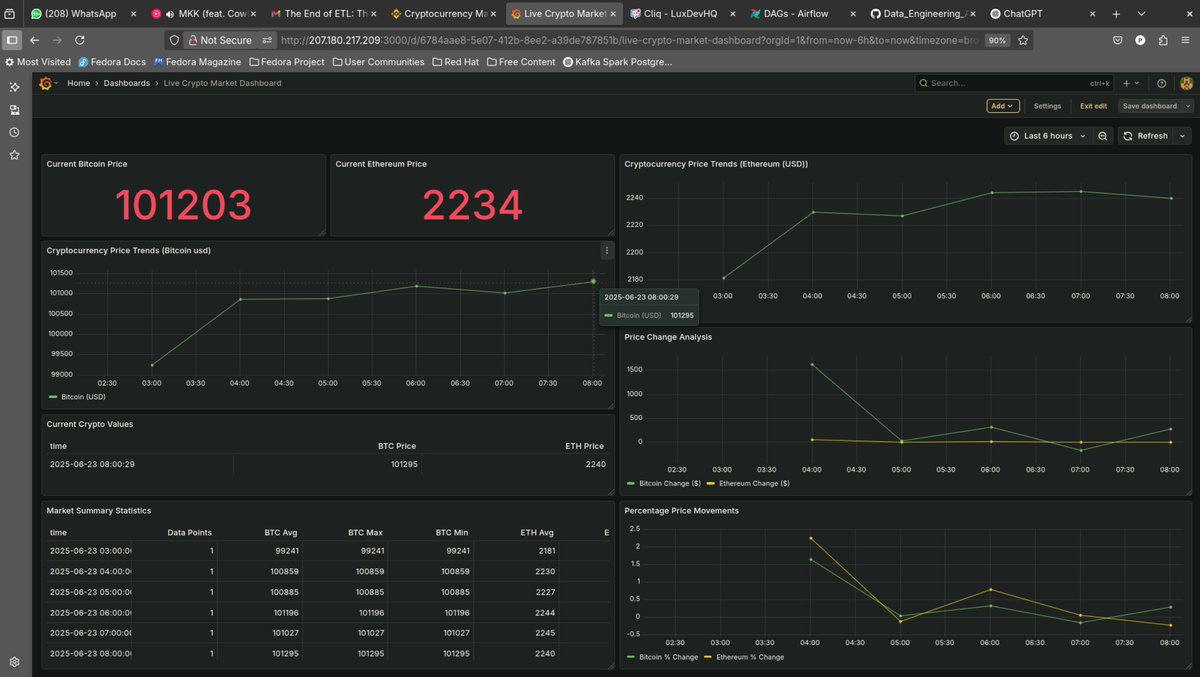This screenshot has height=677, width=1200.
Task: Select the Data Points column header
Action: tap(189, 533)
